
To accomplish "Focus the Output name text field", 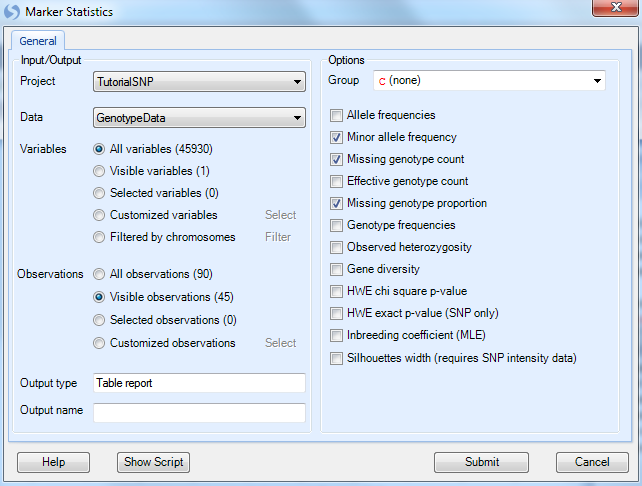I will point(199,412).
